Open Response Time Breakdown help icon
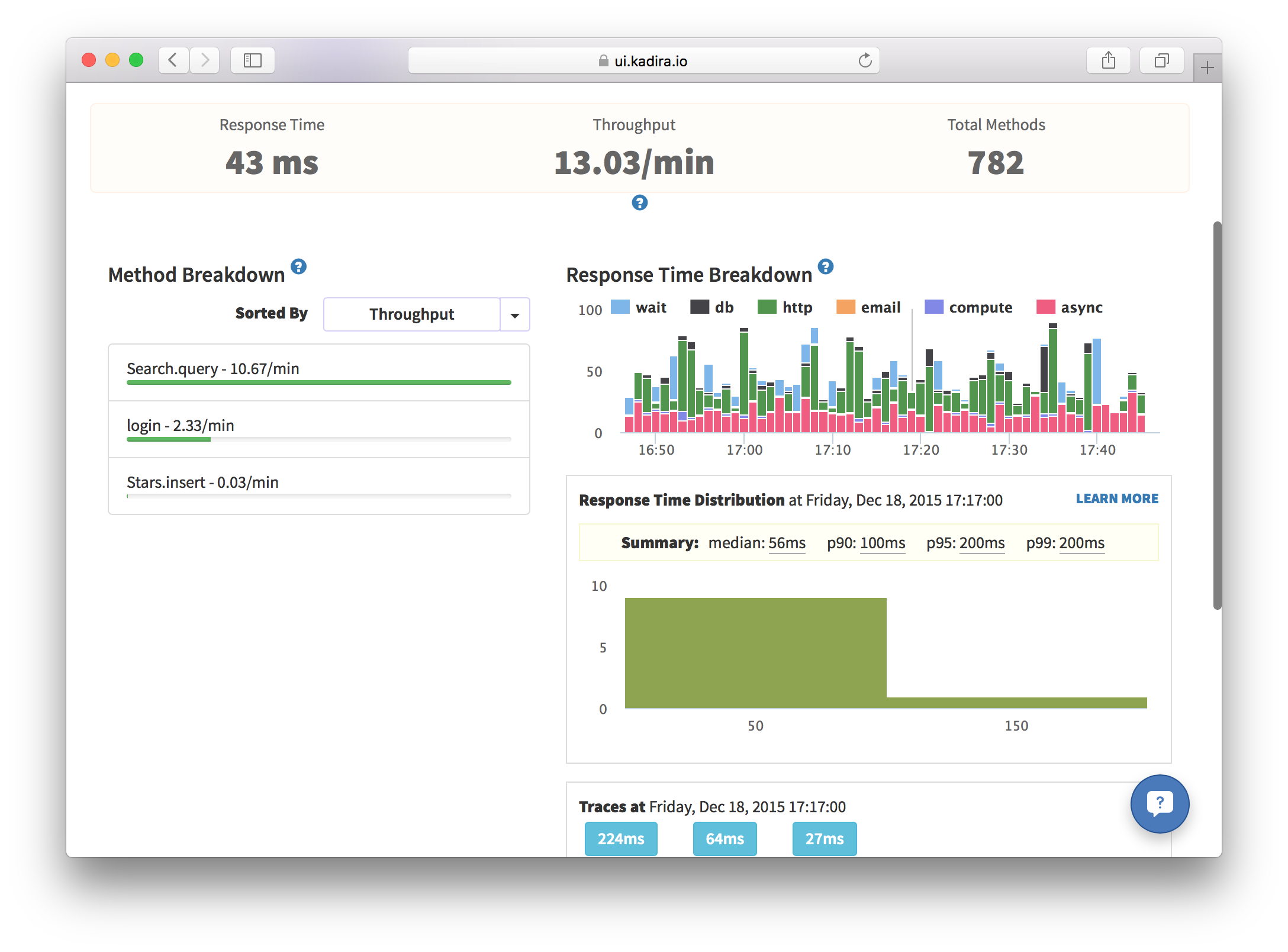The image size is (1288, 952). 825,266
